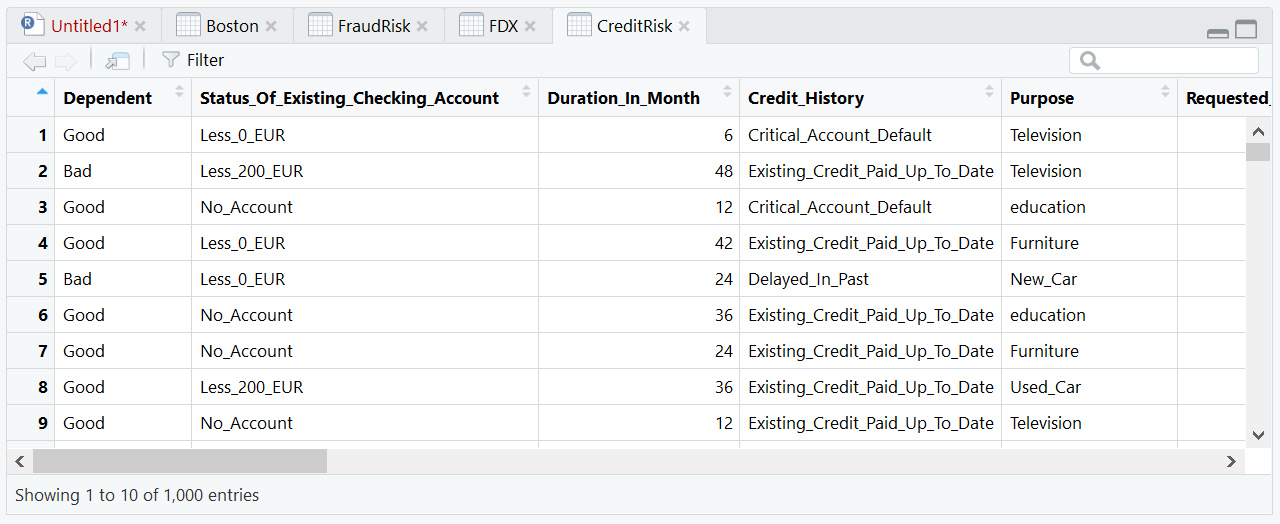Click the horizontal scrollbar right arrow

(1231, 461)
